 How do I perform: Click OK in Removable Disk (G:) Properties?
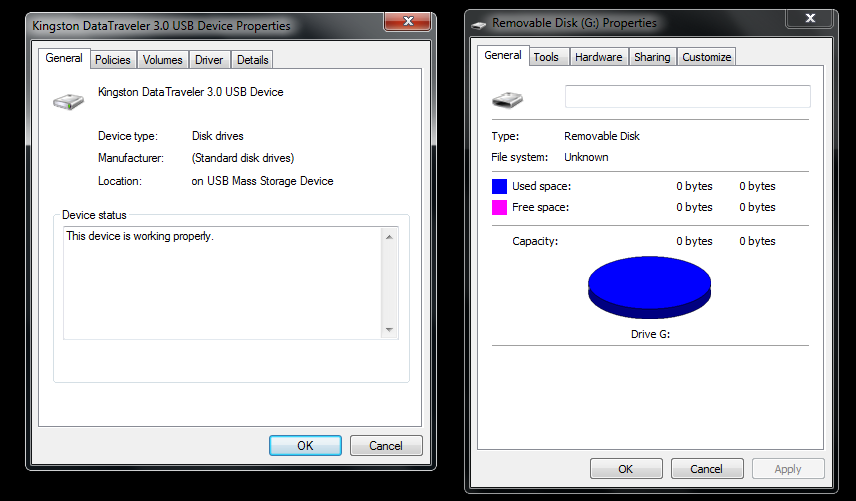point(626,469)
